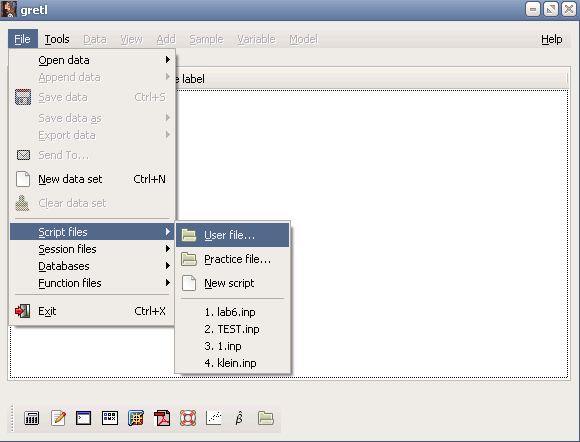Click the Clear data set broom icon
Image resolution: width=580 pixels, height=442 pixels.
[x=22, y=203]
